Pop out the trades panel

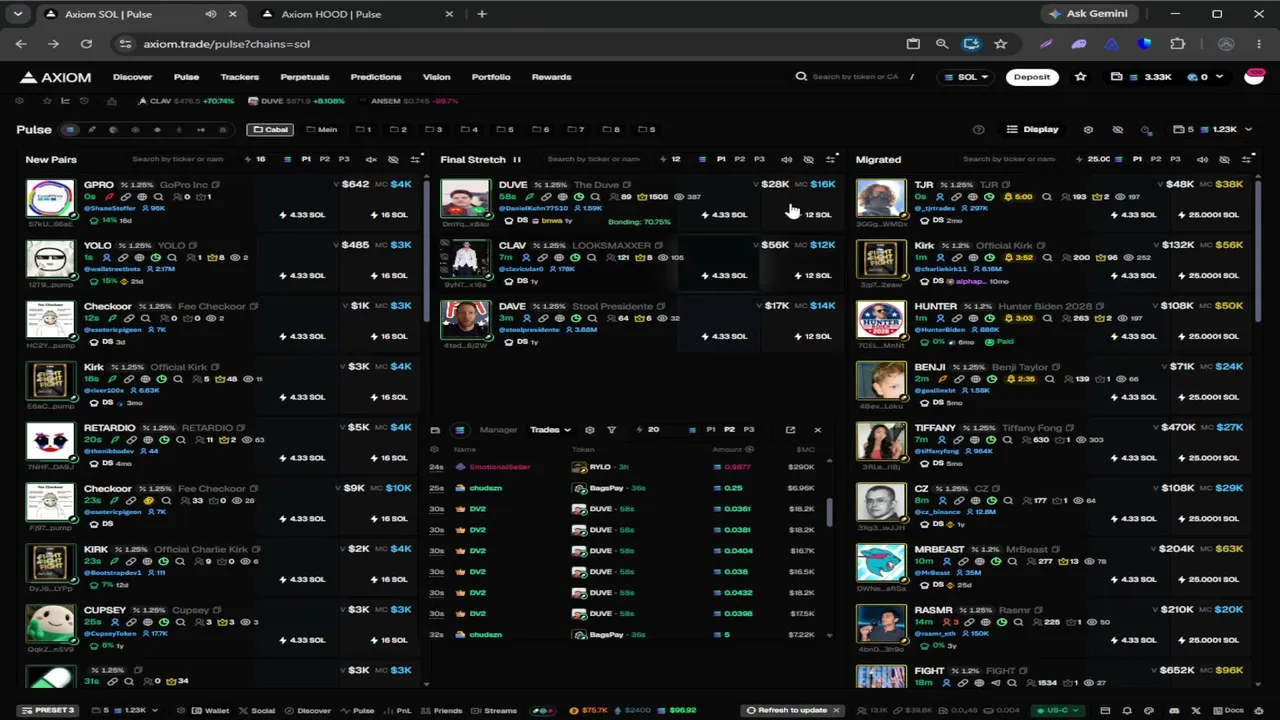pos(790,430)
